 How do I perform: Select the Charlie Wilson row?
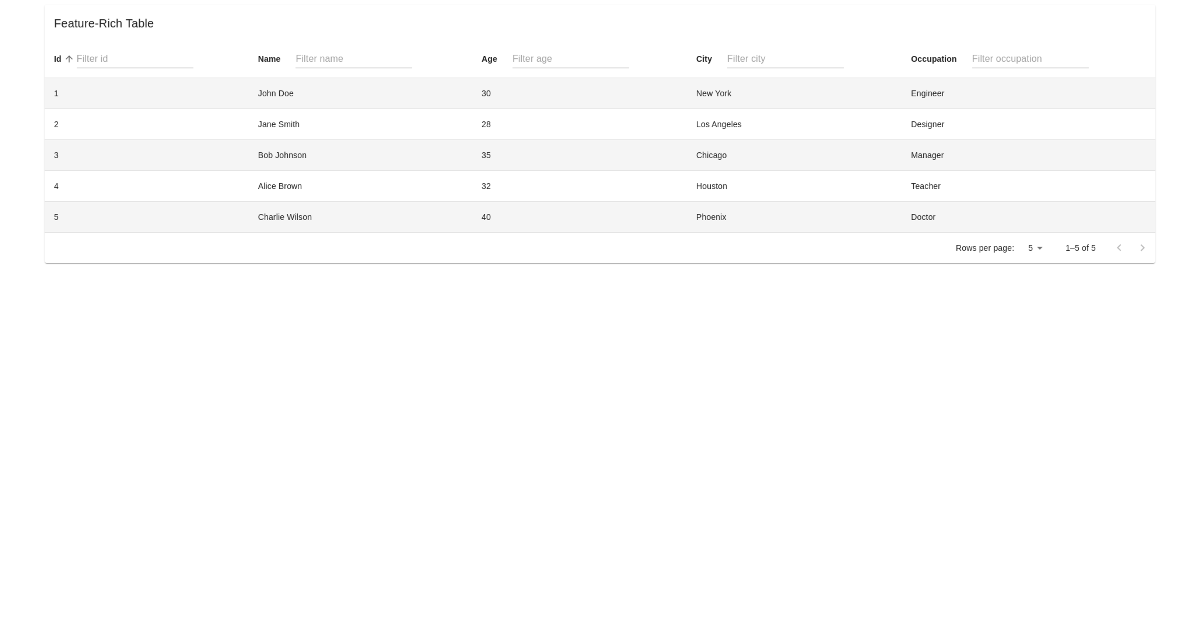pos(400,217)
